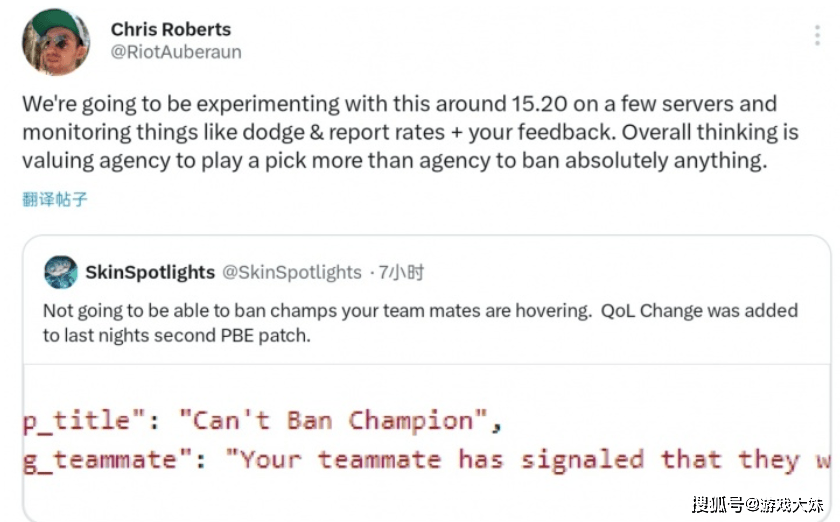Open the @RiotAuberaun handle link

coord(176,52)
